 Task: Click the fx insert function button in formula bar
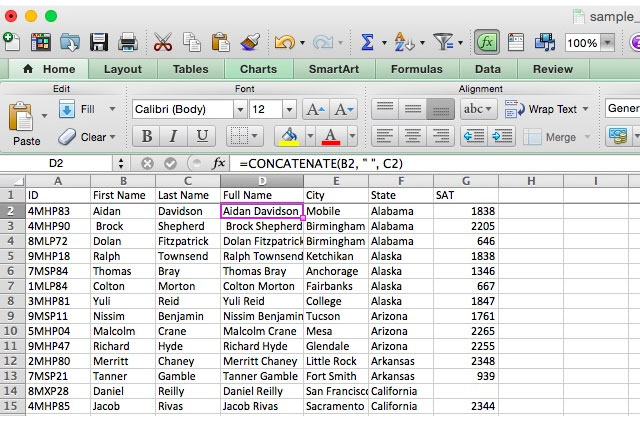[219, 164]
